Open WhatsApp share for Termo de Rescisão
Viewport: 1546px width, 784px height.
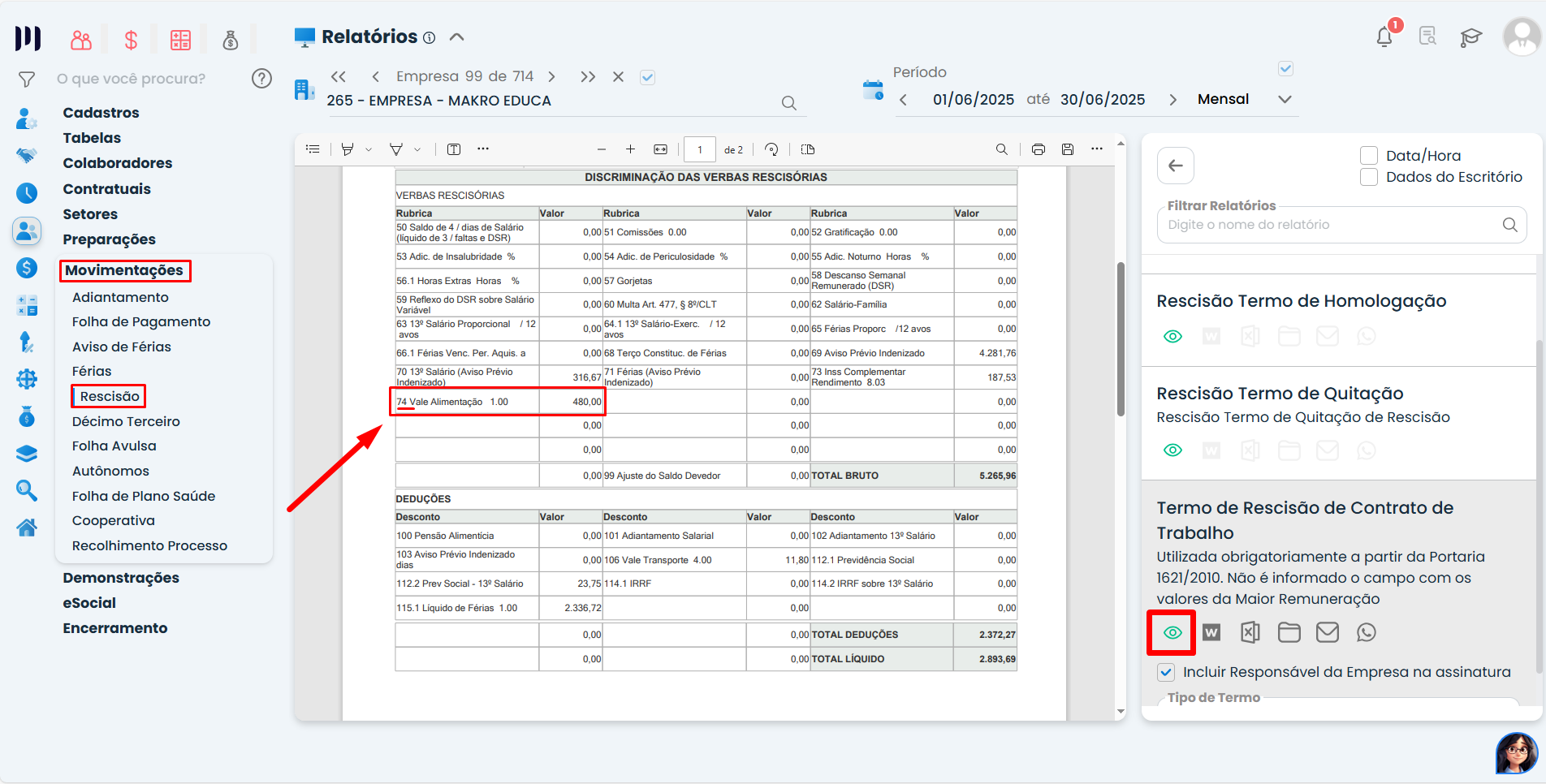[1366, 632]
